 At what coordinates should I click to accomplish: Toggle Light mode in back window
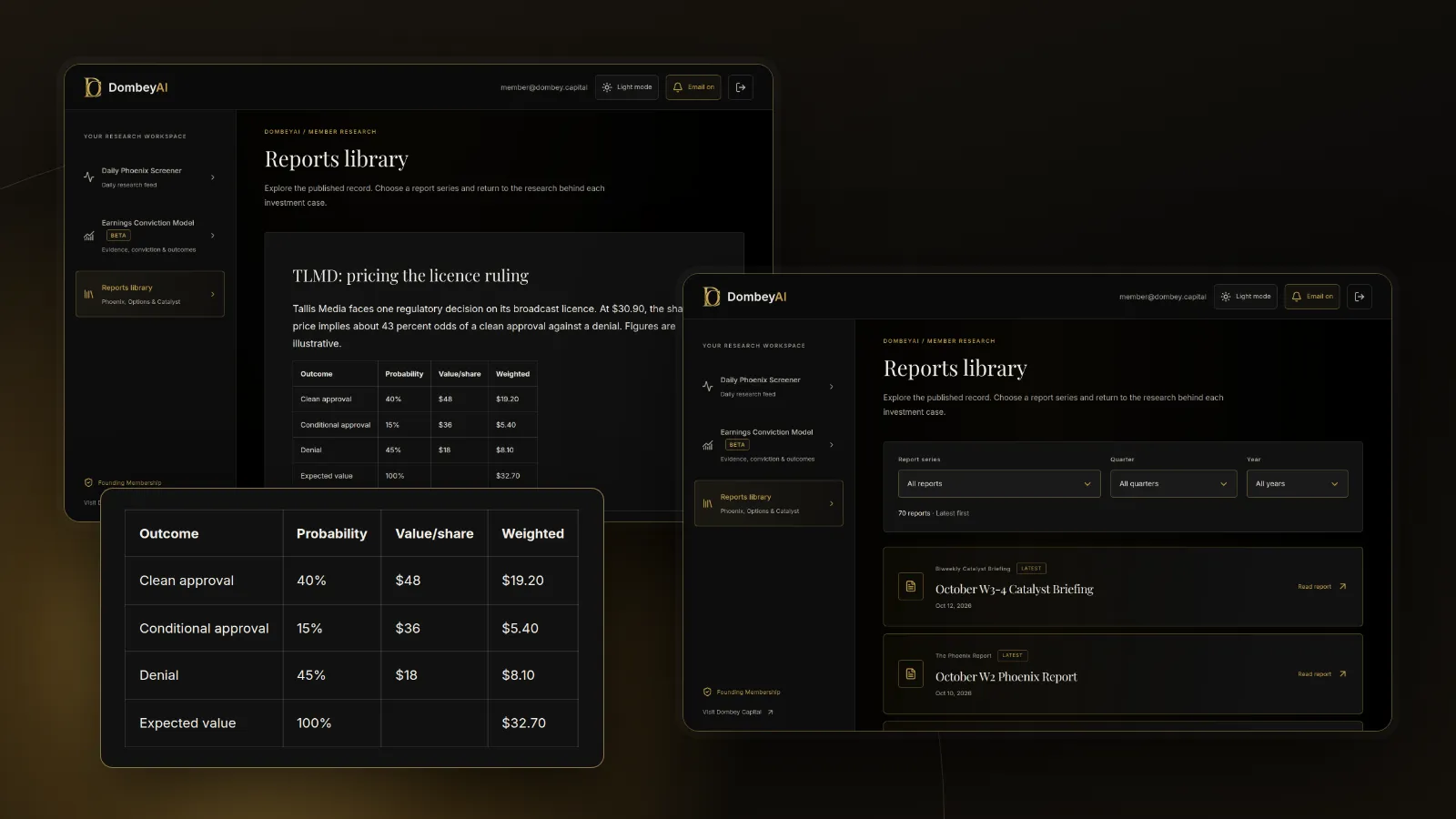click(x=627, y=87)
